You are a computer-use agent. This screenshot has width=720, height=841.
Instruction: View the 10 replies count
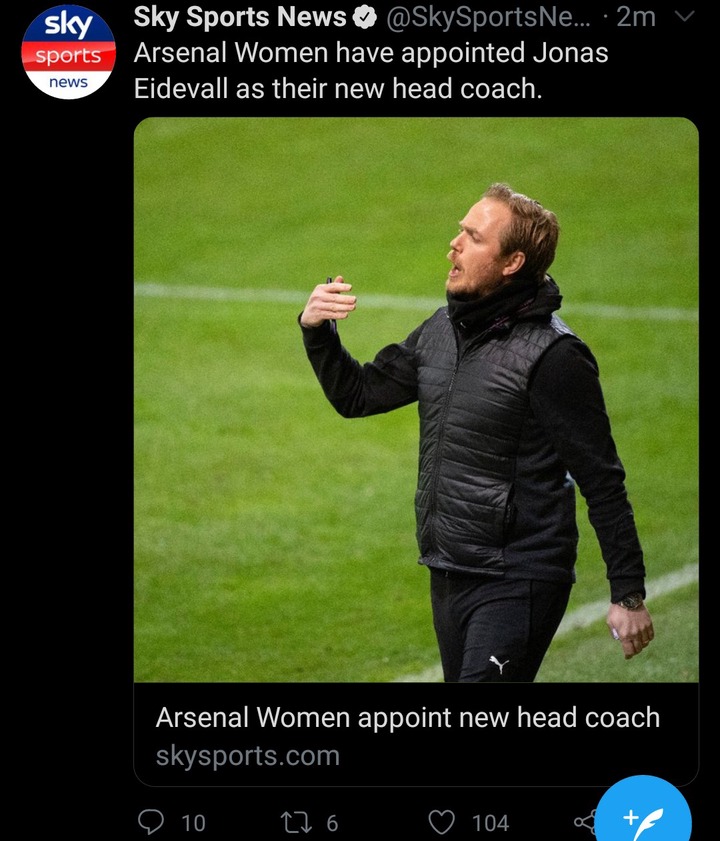pos(193,823)
